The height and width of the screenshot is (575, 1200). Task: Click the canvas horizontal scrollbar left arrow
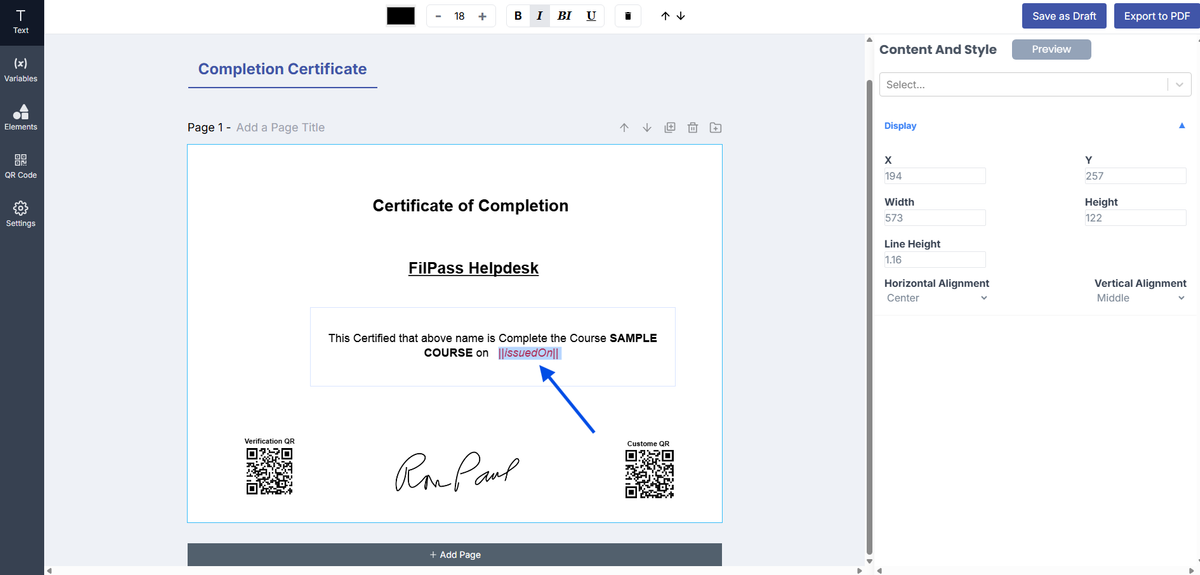click(50, 570)
